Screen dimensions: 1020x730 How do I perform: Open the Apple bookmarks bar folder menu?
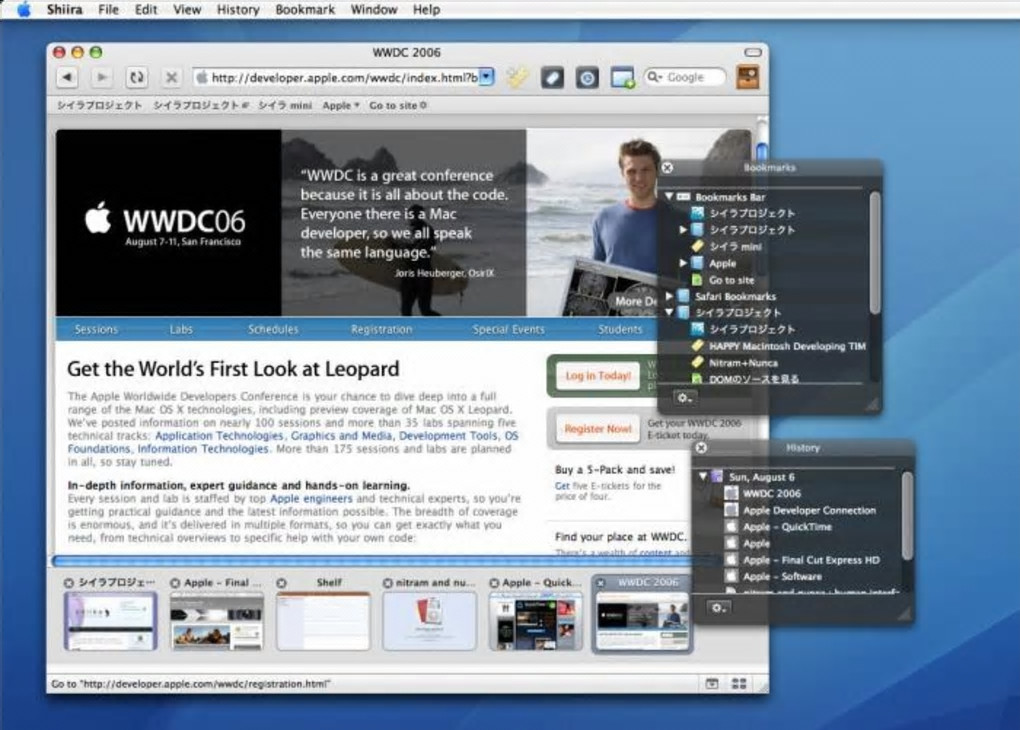click(x=340, y=105)
